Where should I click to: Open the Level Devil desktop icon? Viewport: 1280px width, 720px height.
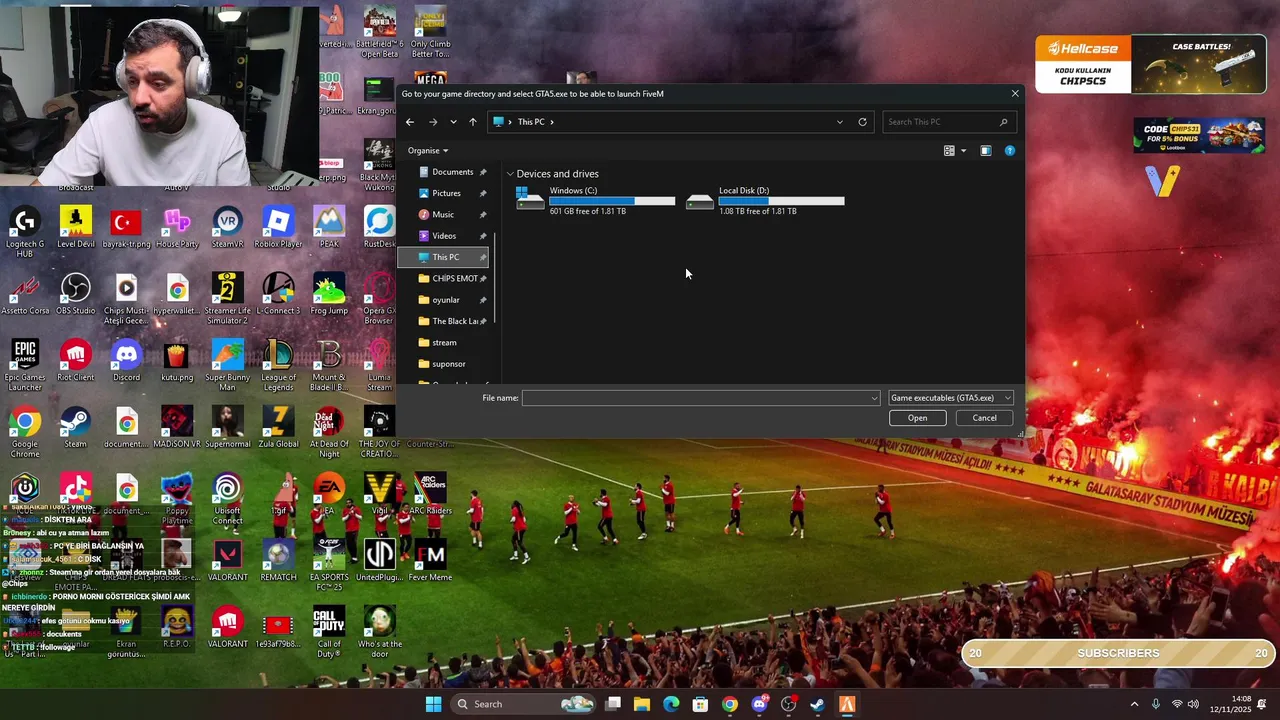pyautogui.click(x=76, y=228)
